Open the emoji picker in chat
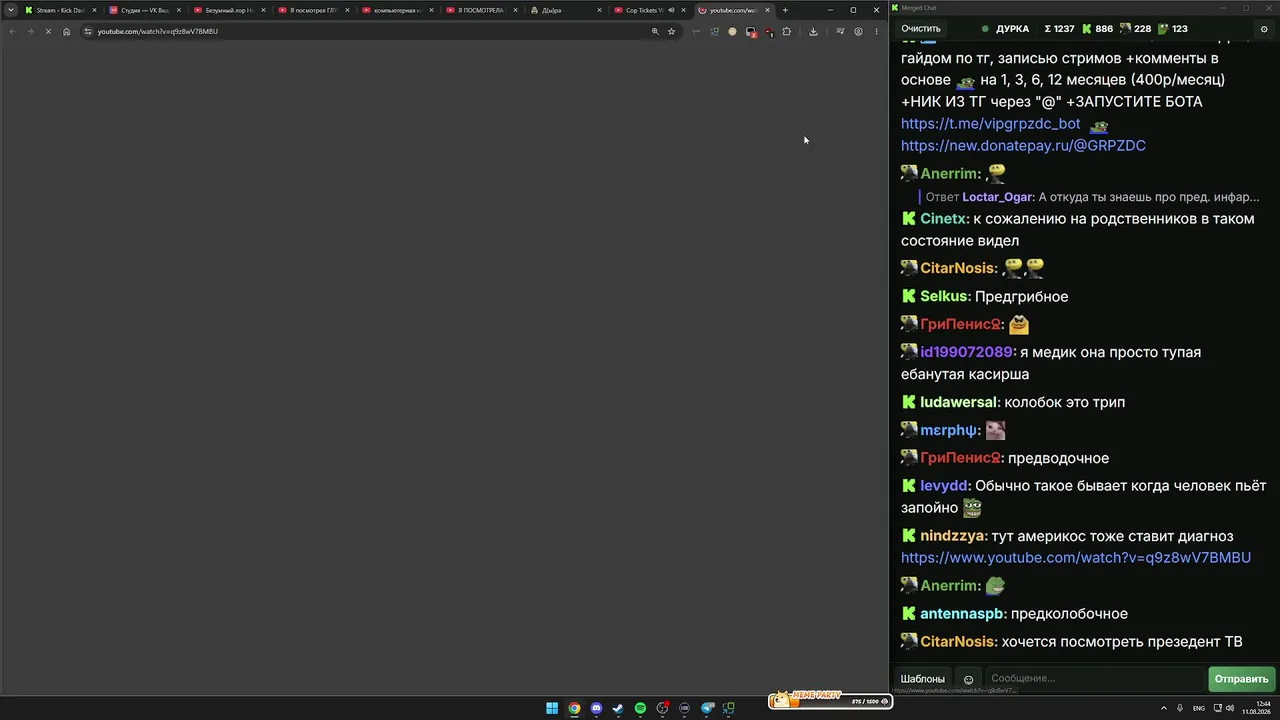The image size is (1280, 720). pyautogui.click(x=968, y=679)
